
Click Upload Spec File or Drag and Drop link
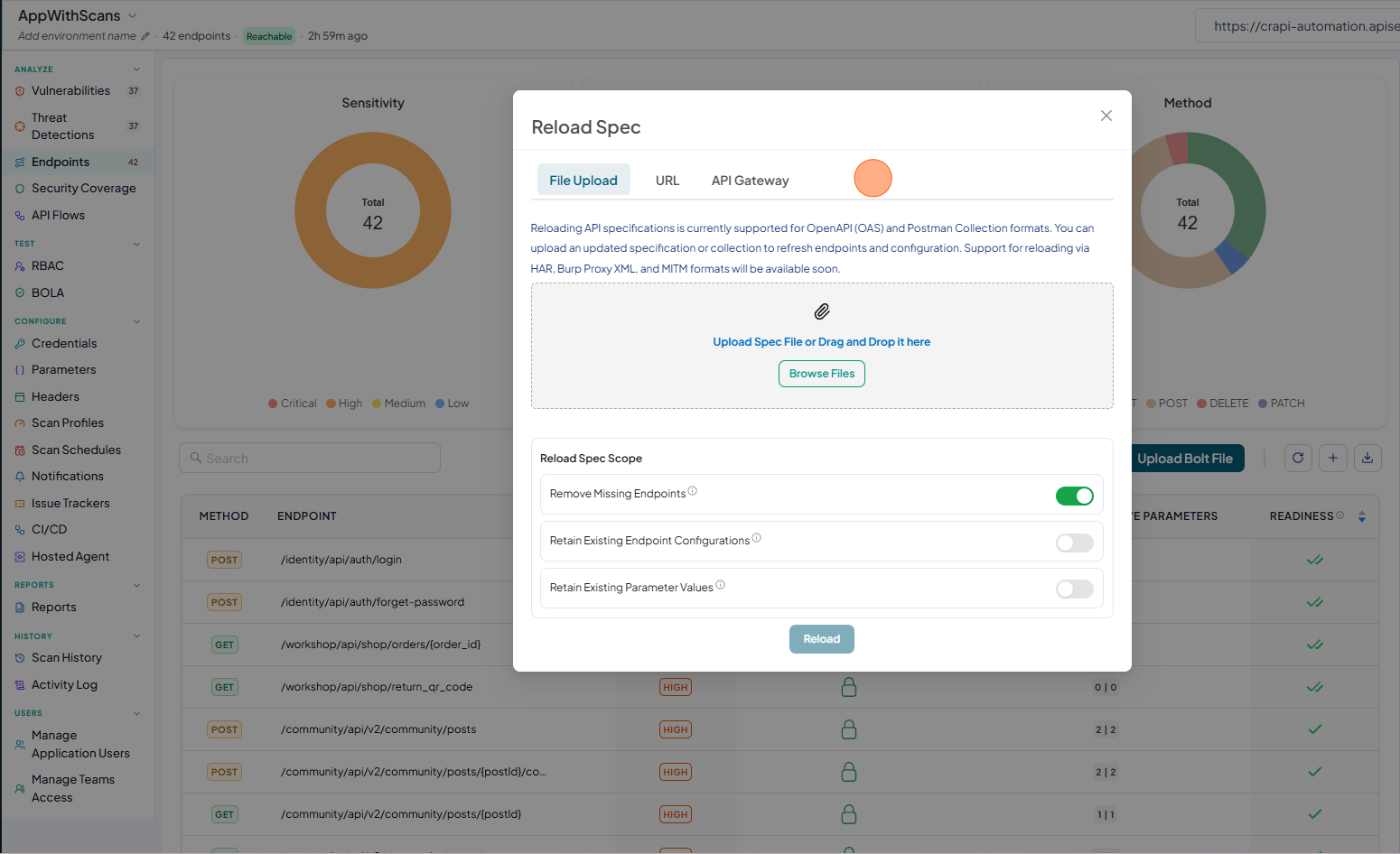822,342
